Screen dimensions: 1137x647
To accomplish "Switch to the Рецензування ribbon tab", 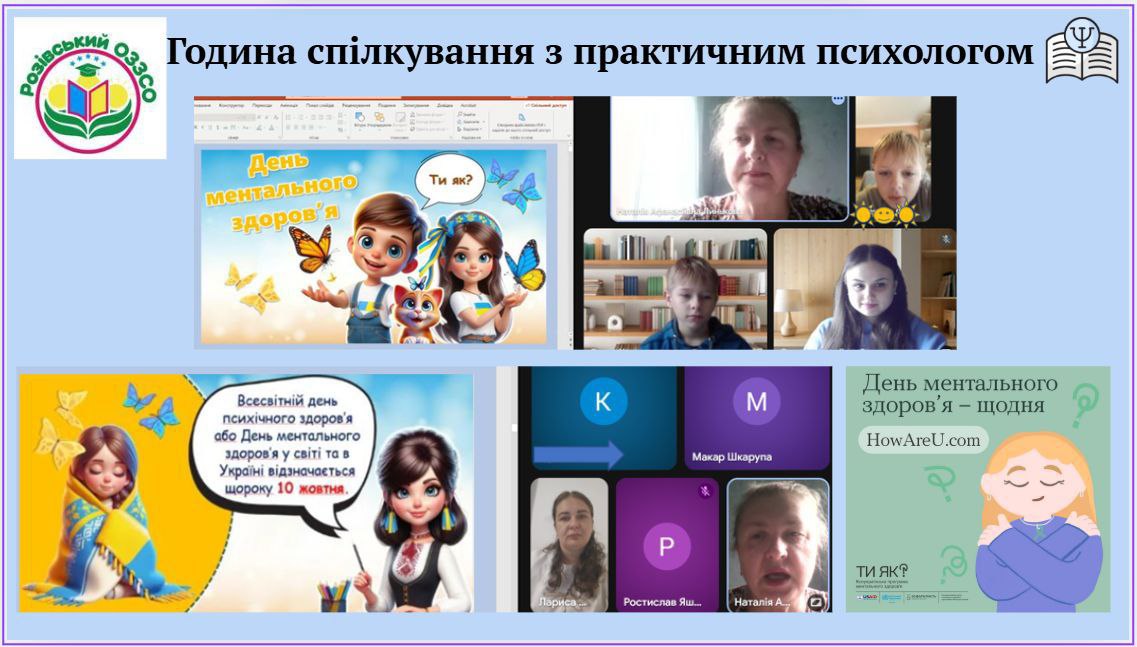I will pyautogui.click(x=355, y=104).
